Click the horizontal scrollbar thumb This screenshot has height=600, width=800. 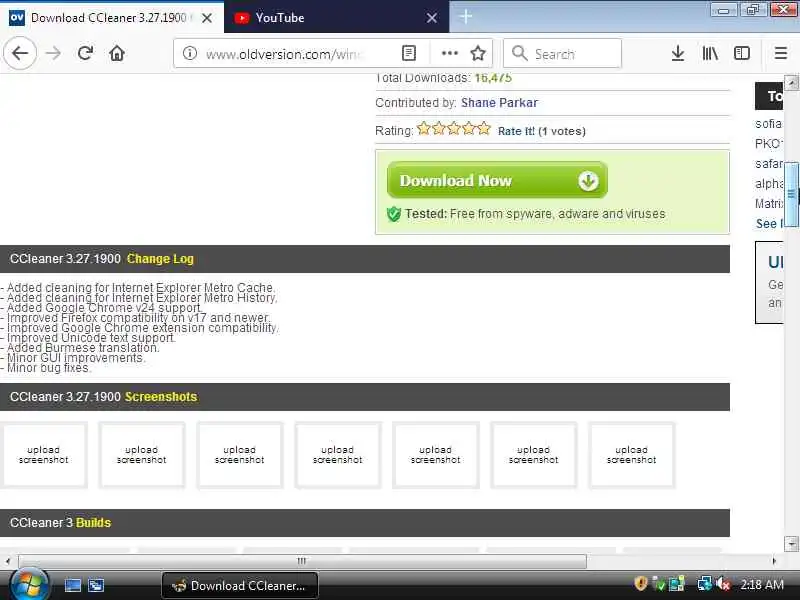point(302,561)
